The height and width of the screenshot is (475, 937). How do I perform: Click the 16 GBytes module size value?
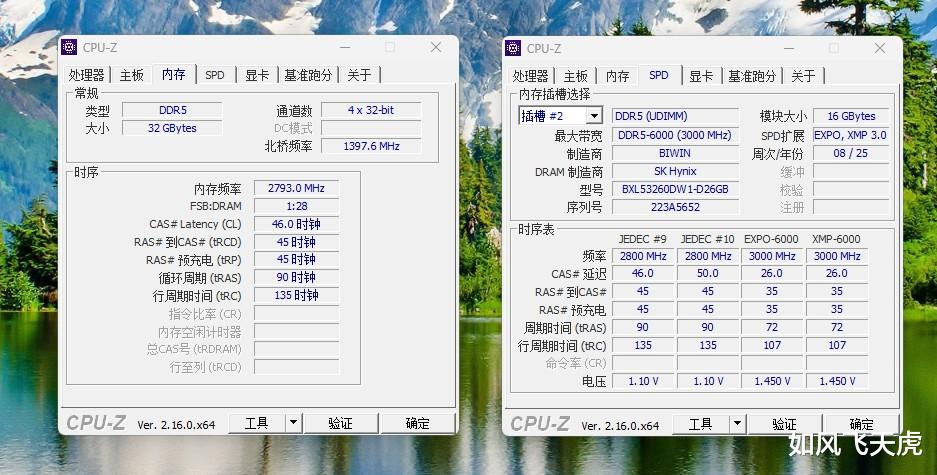click(851, 116)
